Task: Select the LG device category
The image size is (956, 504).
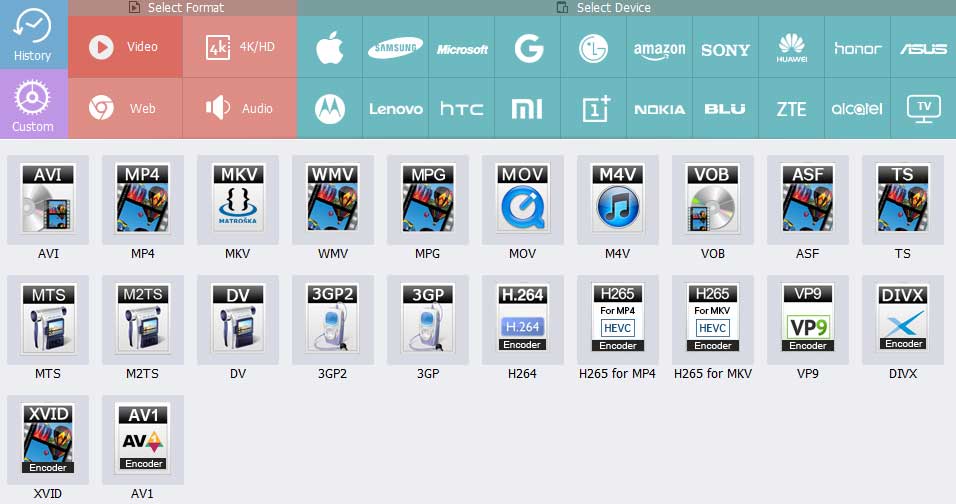Action: (x=594, y=48)
